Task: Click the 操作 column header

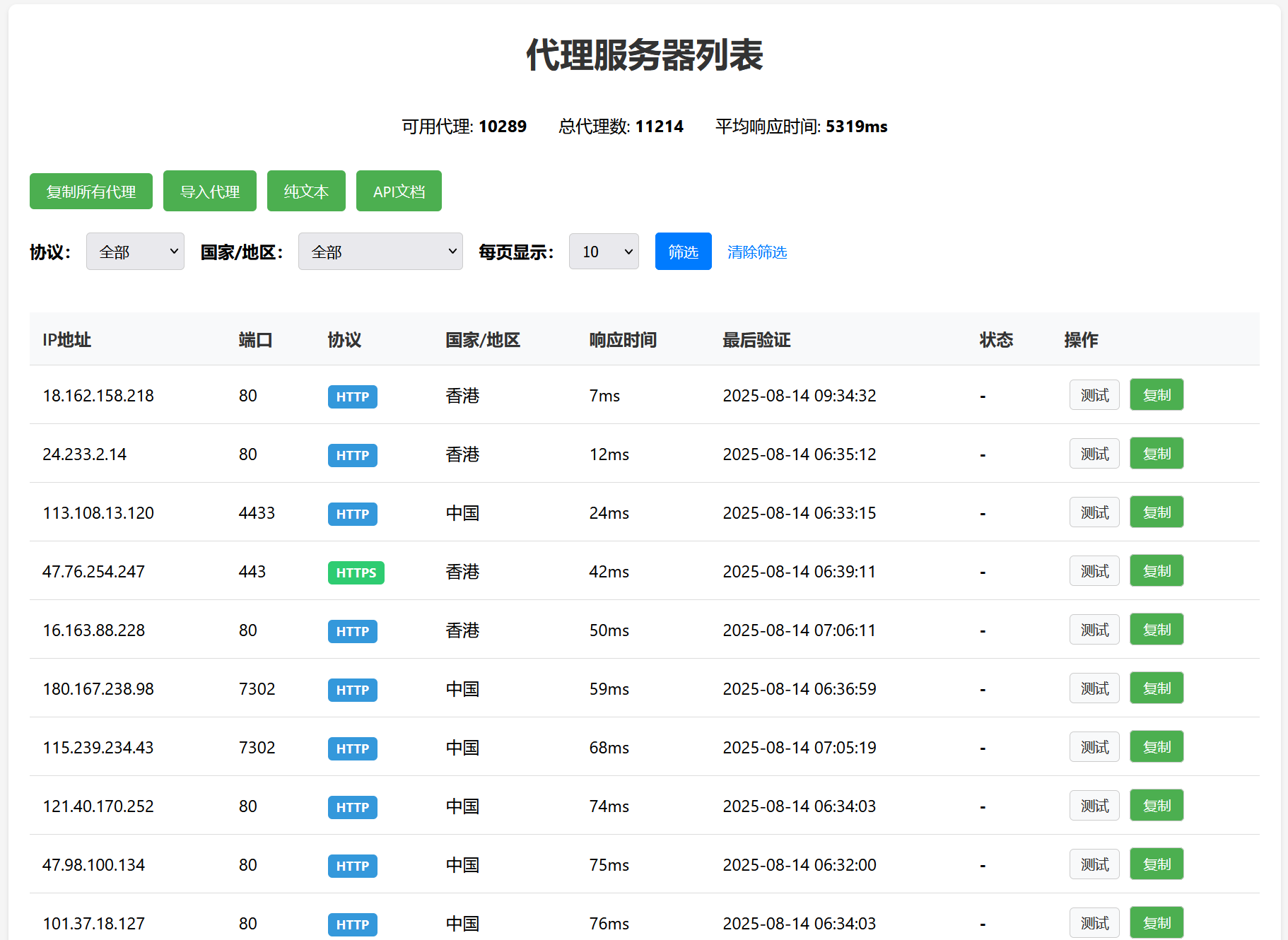Action: pos(1081,340)
